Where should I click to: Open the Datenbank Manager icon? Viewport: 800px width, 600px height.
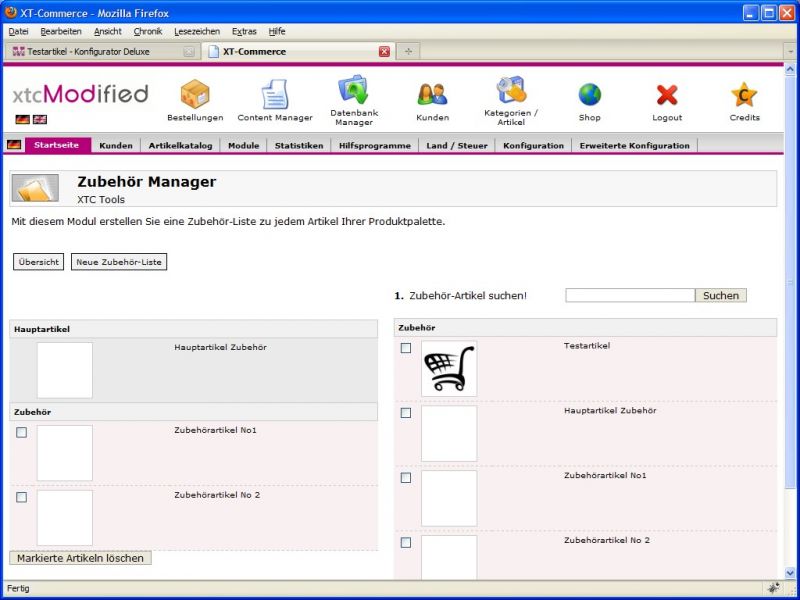pos(354,90)
